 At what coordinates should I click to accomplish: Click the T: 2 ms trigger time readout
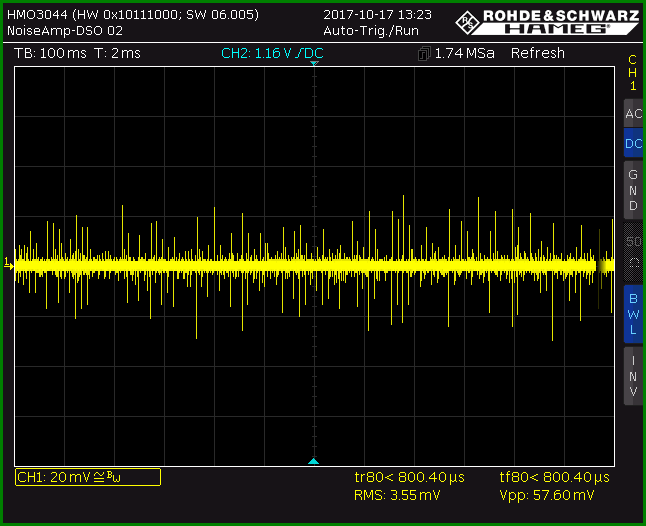pyautogui.click(x=117, y=53)
